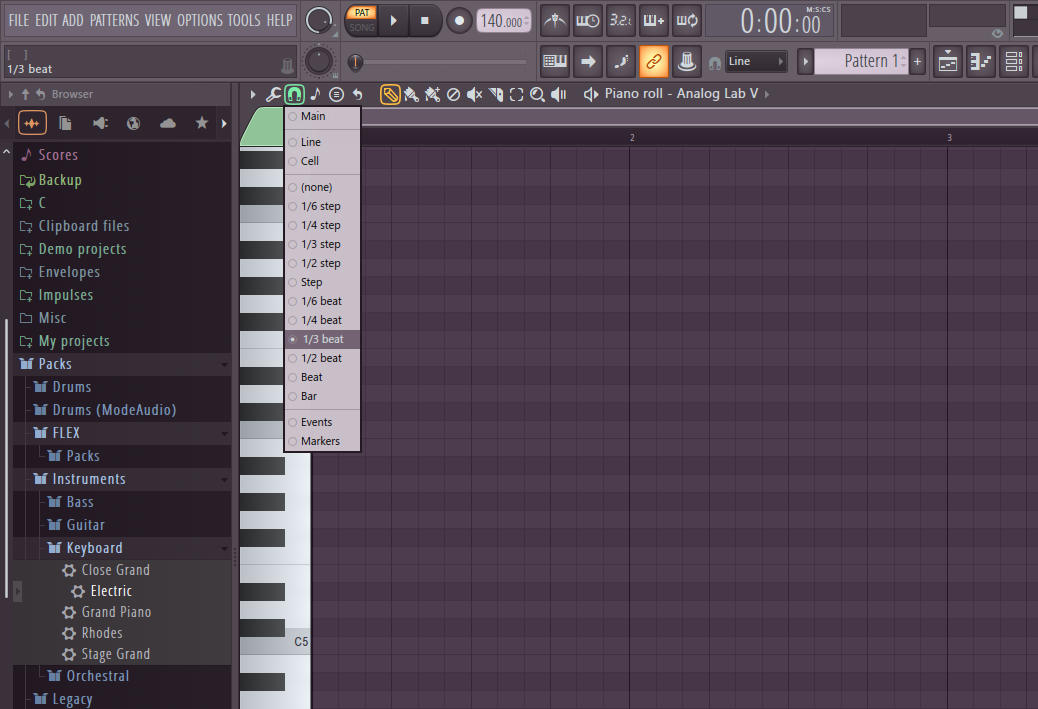Toggle the orange link multilink button
This screenshot has height=709, width=1038.
[x=653, y=61]
